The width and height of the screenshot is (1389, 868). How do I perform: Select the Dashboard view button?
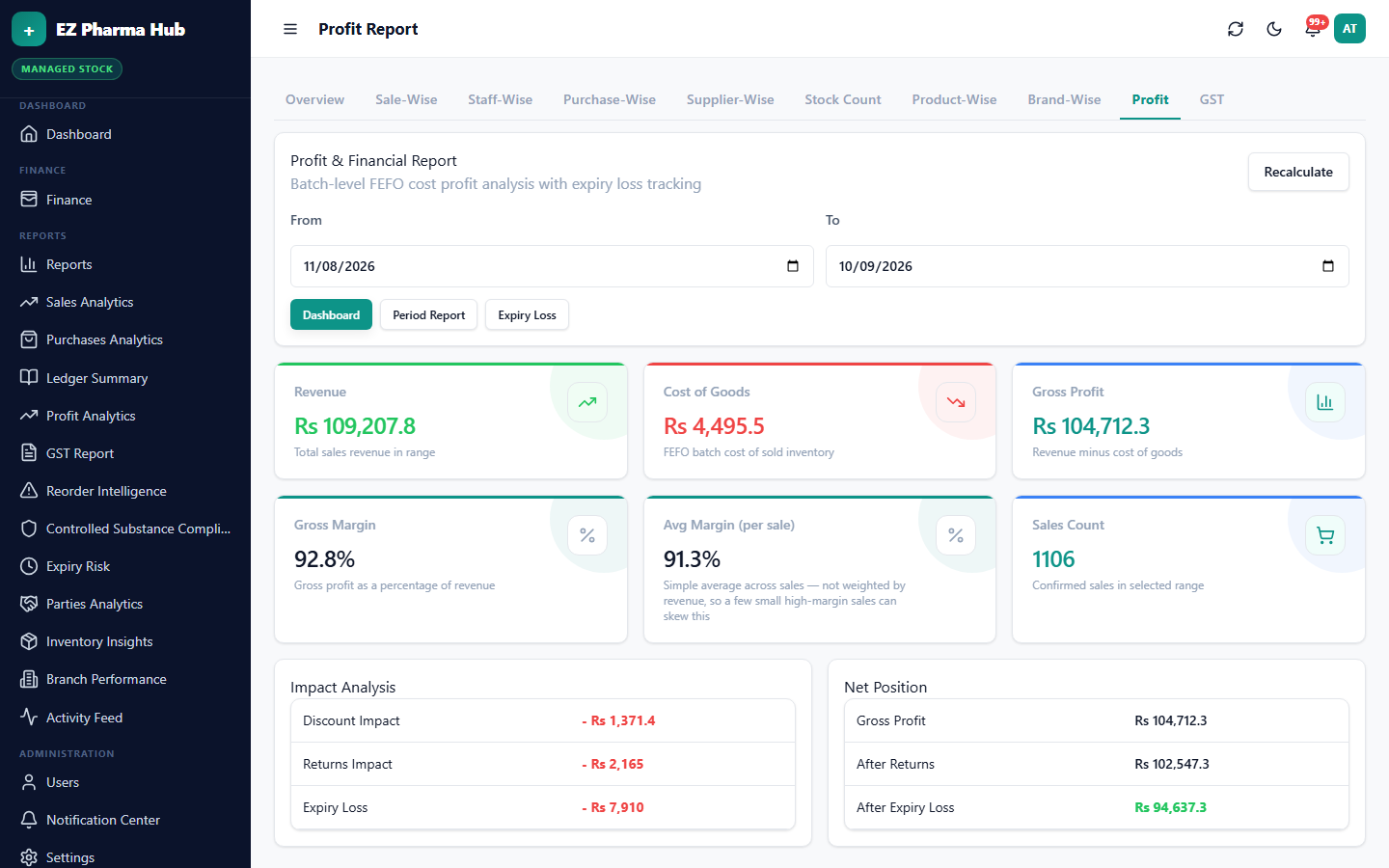tap(331, 315)
